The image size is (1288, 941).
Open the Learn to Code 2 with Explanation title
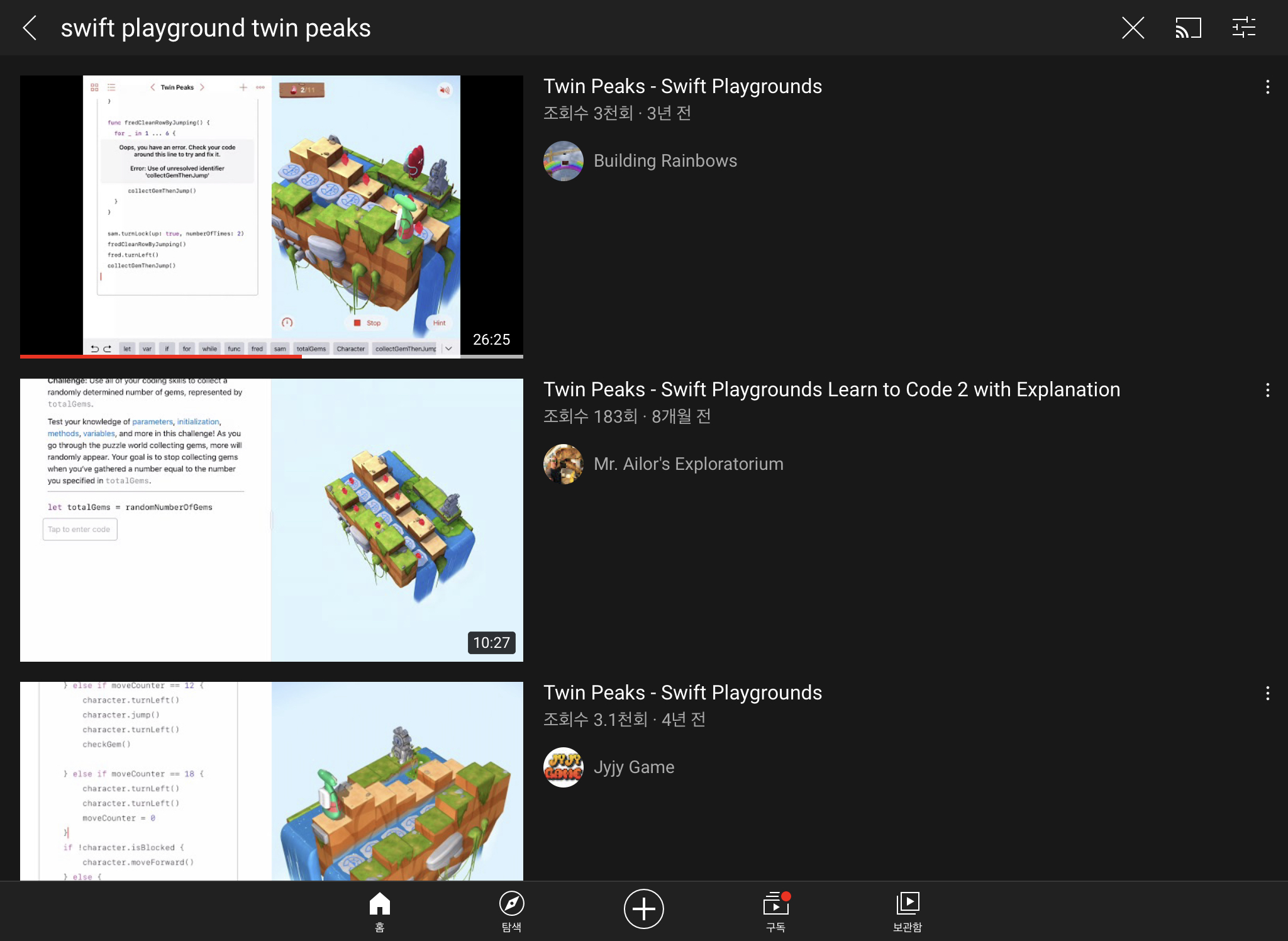[831, 389]
